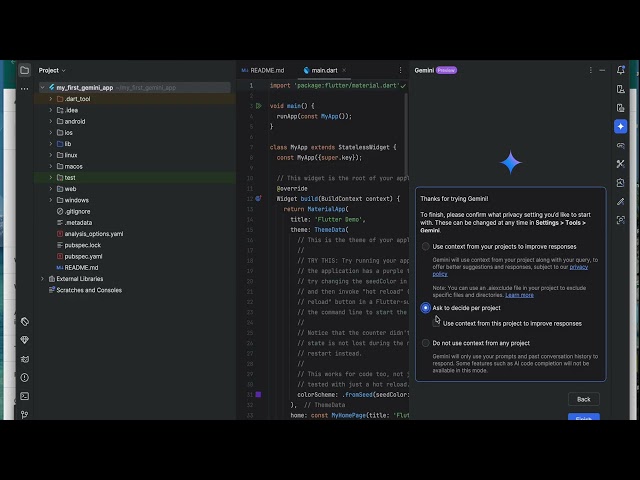Screen dimensions: 640x480
Task: Expand the lib folder
Action: (x=51, y=144)
